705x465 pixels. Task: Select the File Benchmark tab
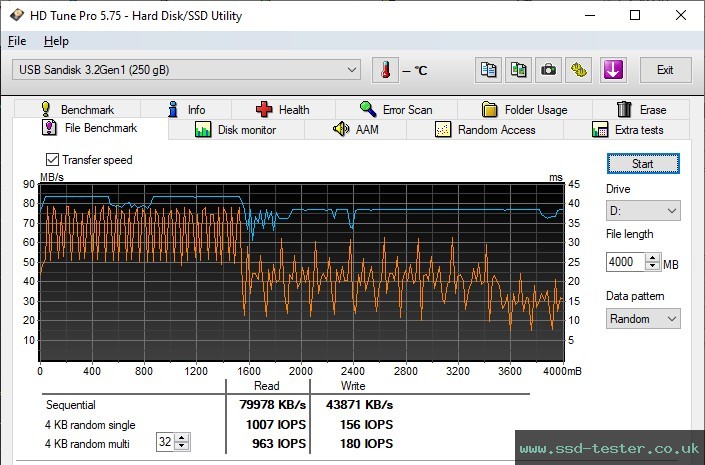tap(90, 128)
